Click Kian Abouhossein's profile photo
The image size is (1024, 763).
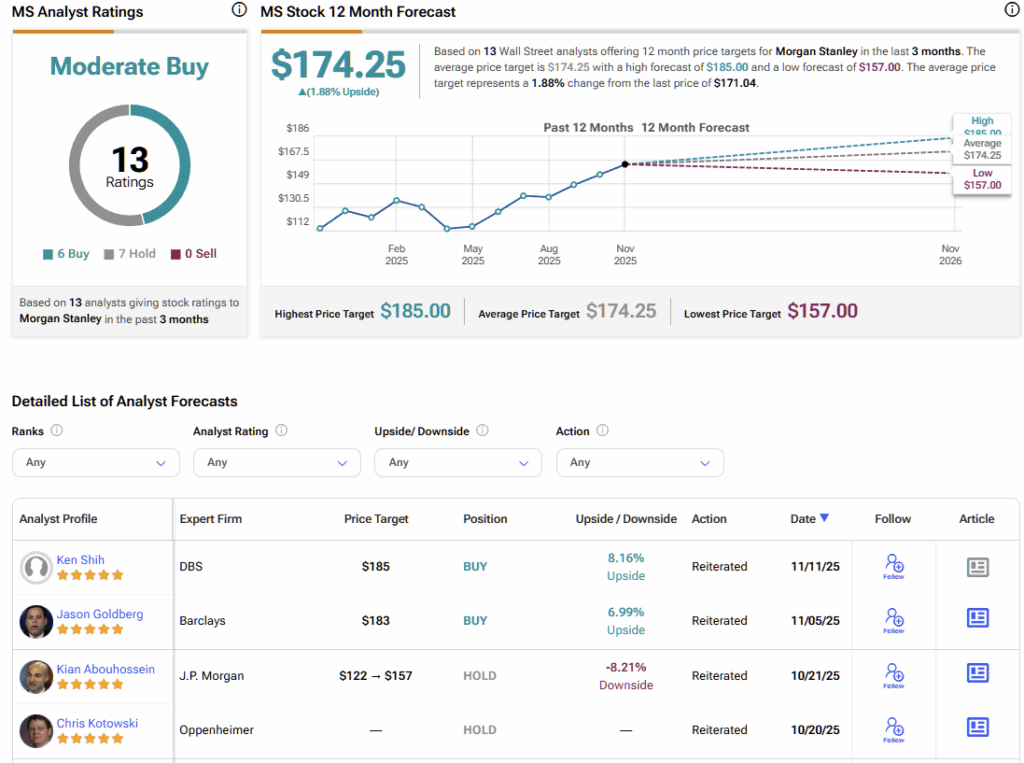[36, 677]
